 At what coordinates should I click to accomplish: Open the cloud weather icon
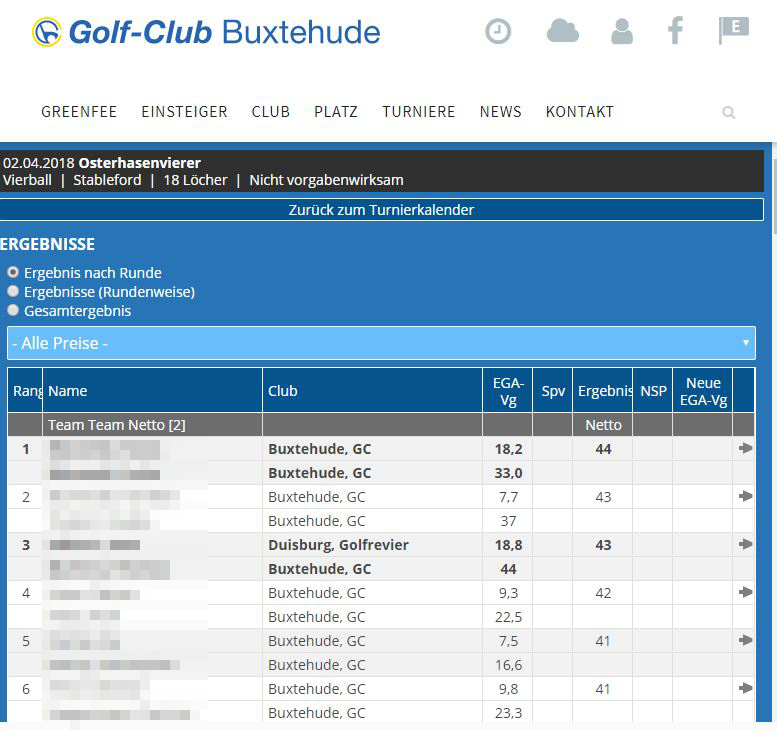point(562,31)
